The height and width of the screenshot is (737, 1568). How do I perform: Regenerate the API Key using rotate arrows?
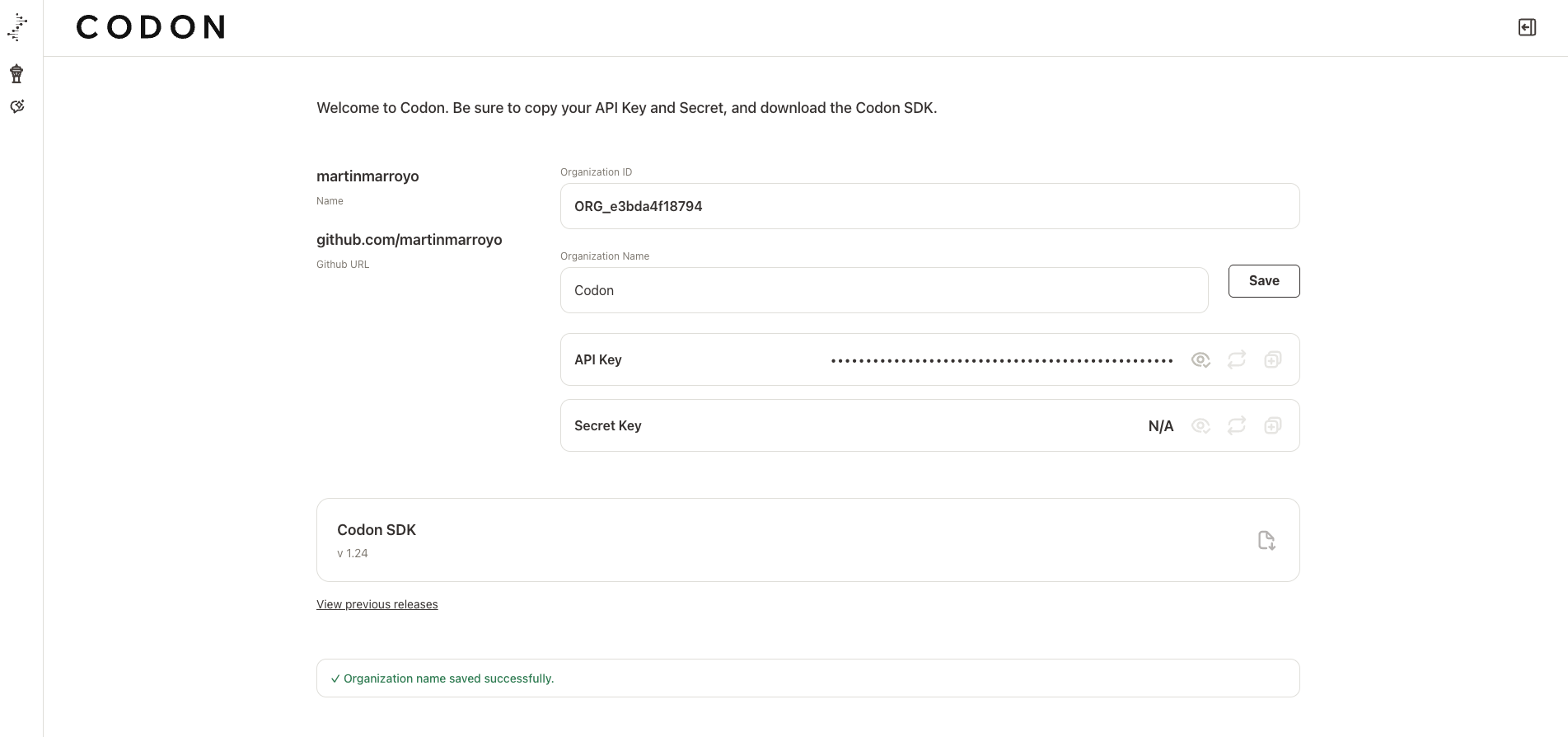click(x=1237, y=359)
